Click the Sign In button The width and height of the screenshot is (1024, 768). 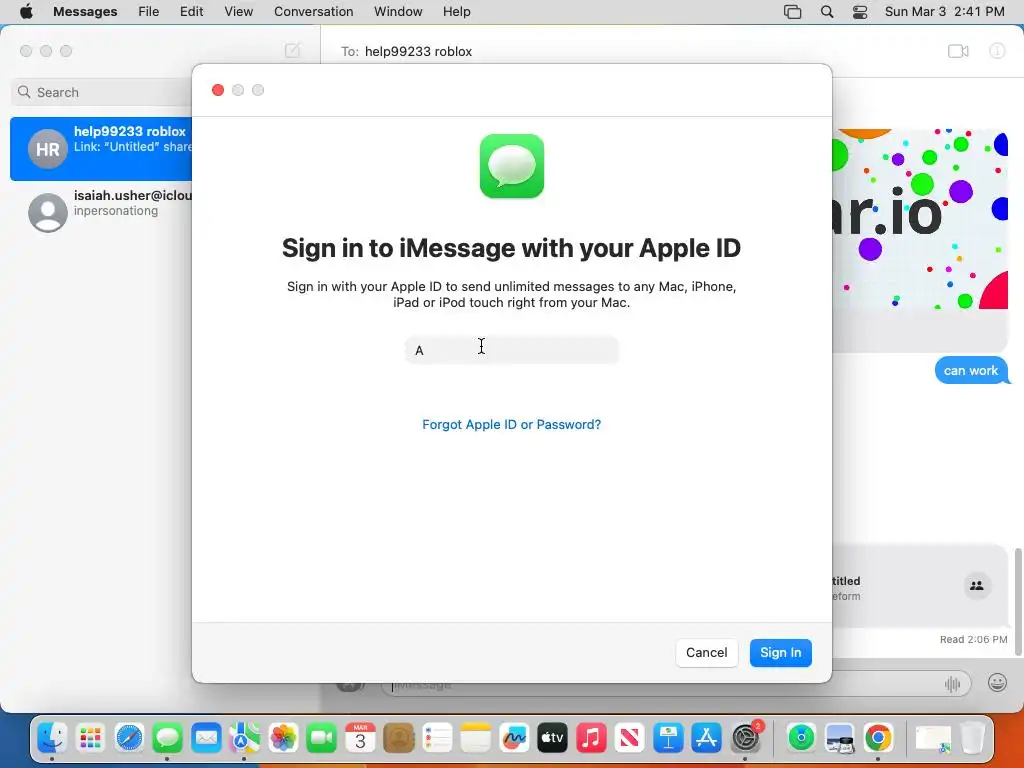[x=780, y=652]
